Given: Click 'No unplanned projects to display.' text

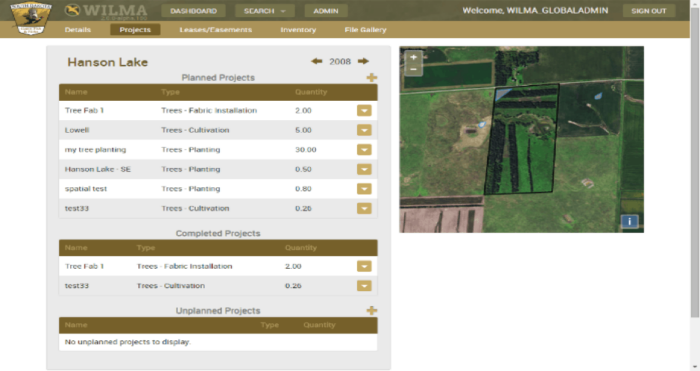Looking at the screenshot, I should [x=128, y=342].
